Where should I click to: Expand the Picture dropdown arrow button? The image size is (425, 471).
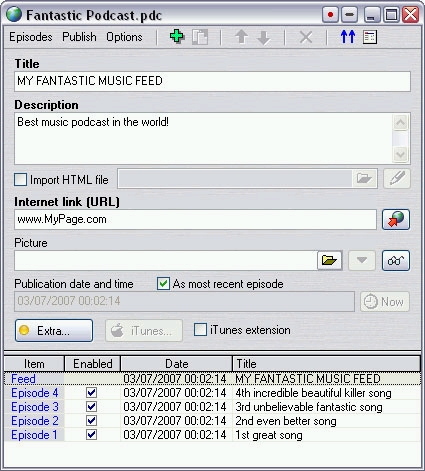coord(362,260)
